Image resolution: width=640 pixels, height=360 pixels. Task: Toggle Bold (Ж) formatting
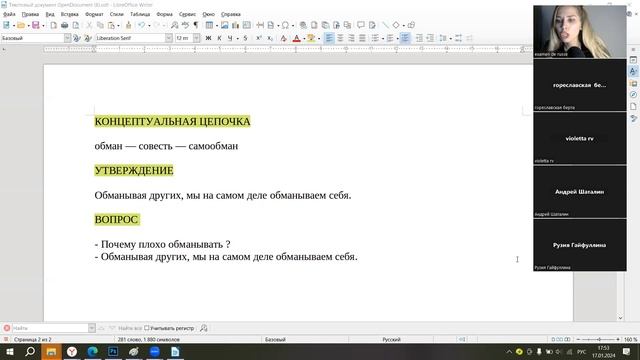click(208, 38)
